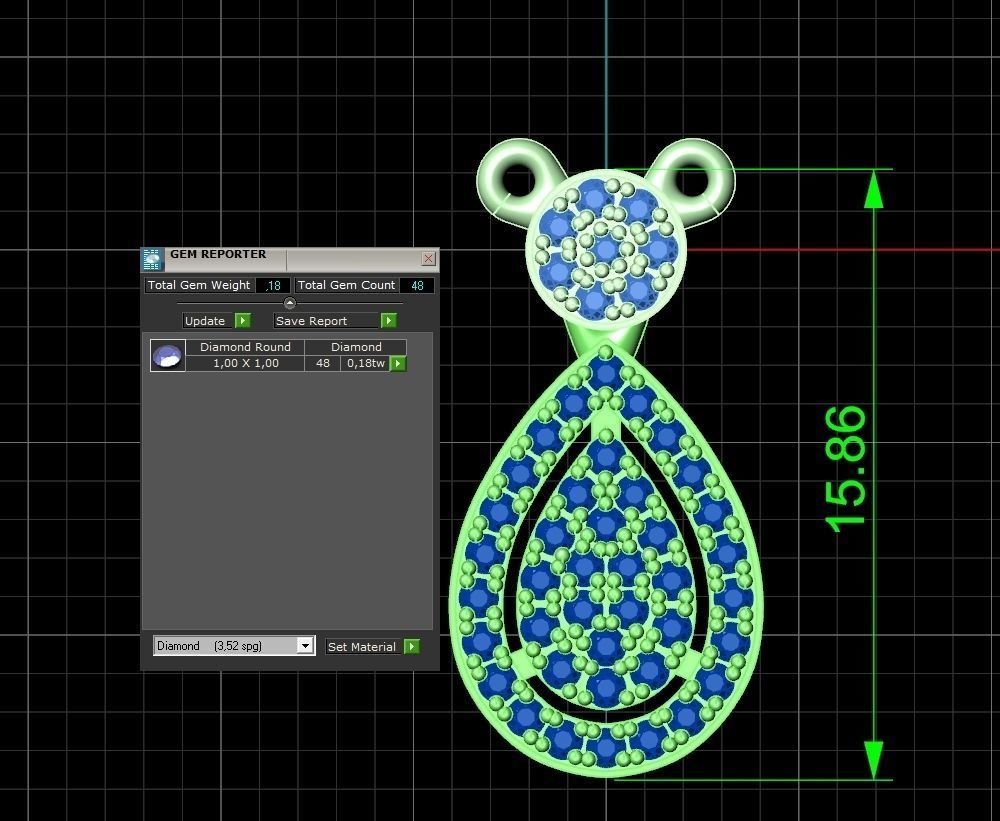The width and height of the screenshot is (1000, 821).
Task: Click the '1,00 X 1,00' size cell
Action: [246, 364]
